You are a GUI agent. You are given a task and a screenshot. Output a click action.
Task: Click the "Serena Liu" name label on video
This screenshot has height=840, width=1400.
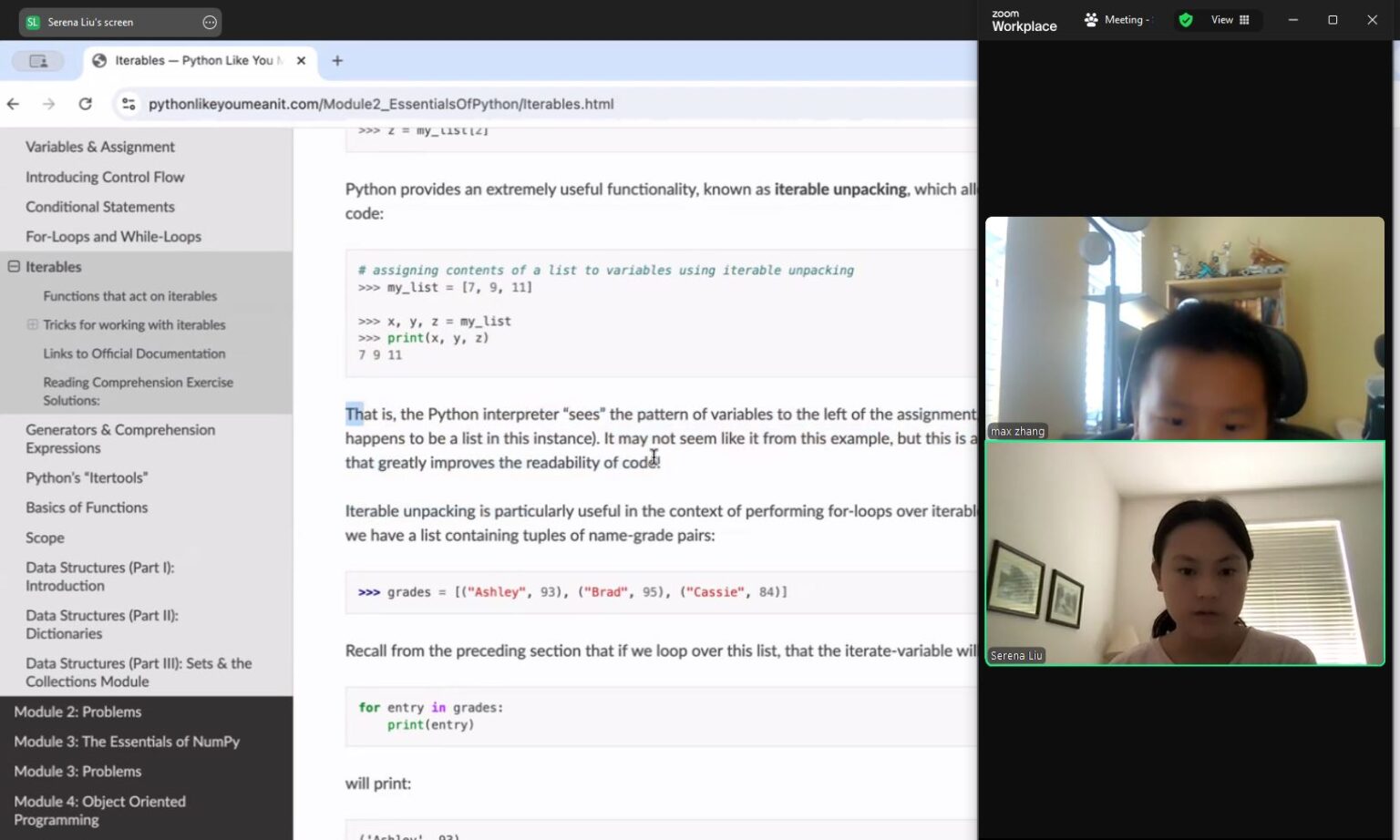tap(1016, 656)
